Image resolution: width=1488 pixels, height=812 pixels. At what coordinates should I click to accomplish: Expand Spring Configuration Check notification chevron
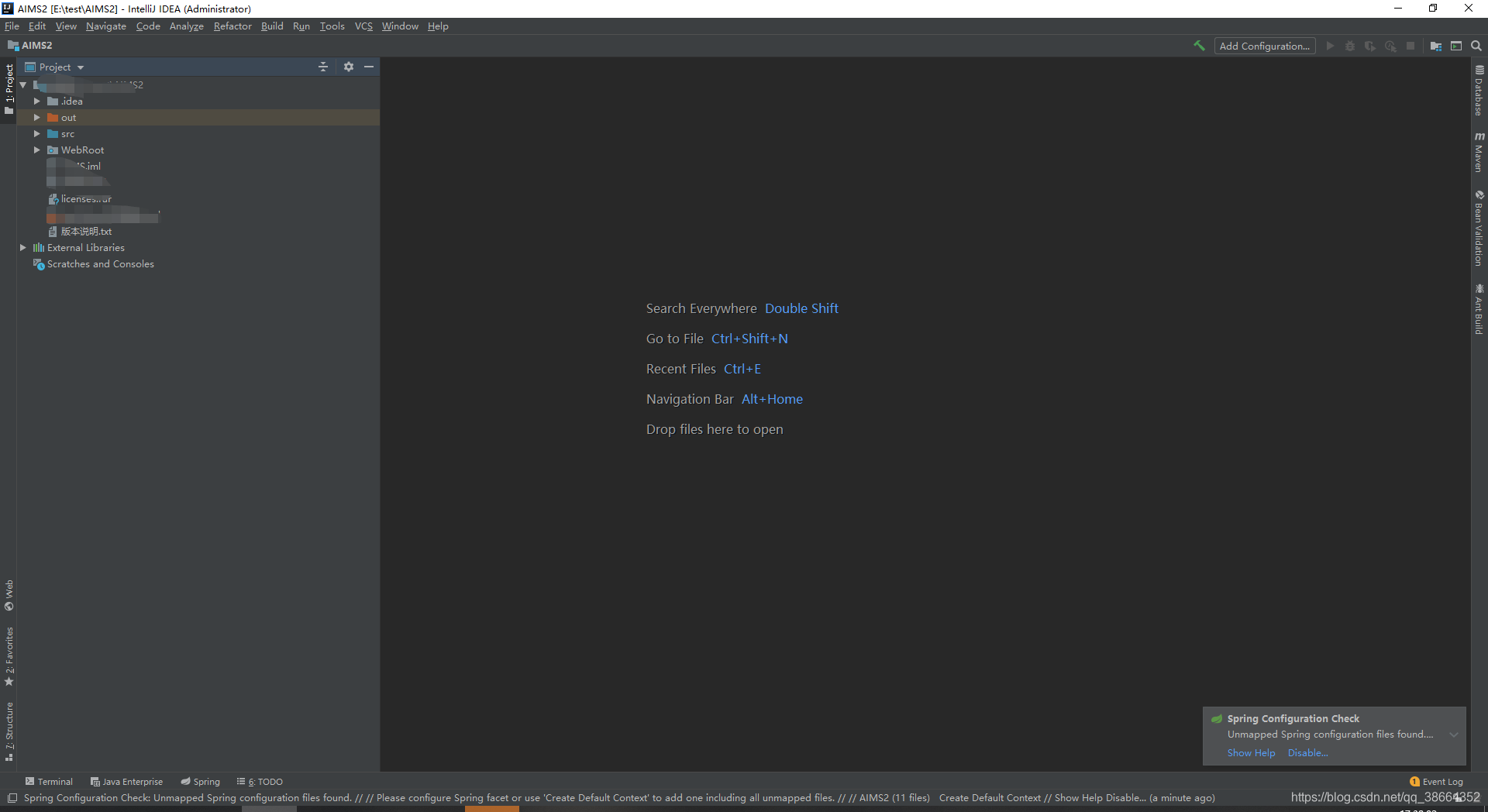(x=1454, y=735)
